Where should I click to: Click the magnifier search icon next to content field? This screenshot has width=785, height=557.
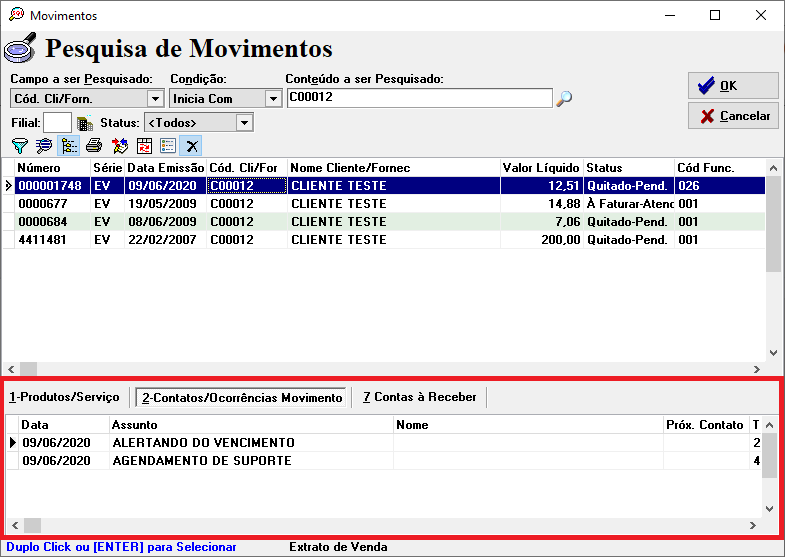tap(564, 98)
